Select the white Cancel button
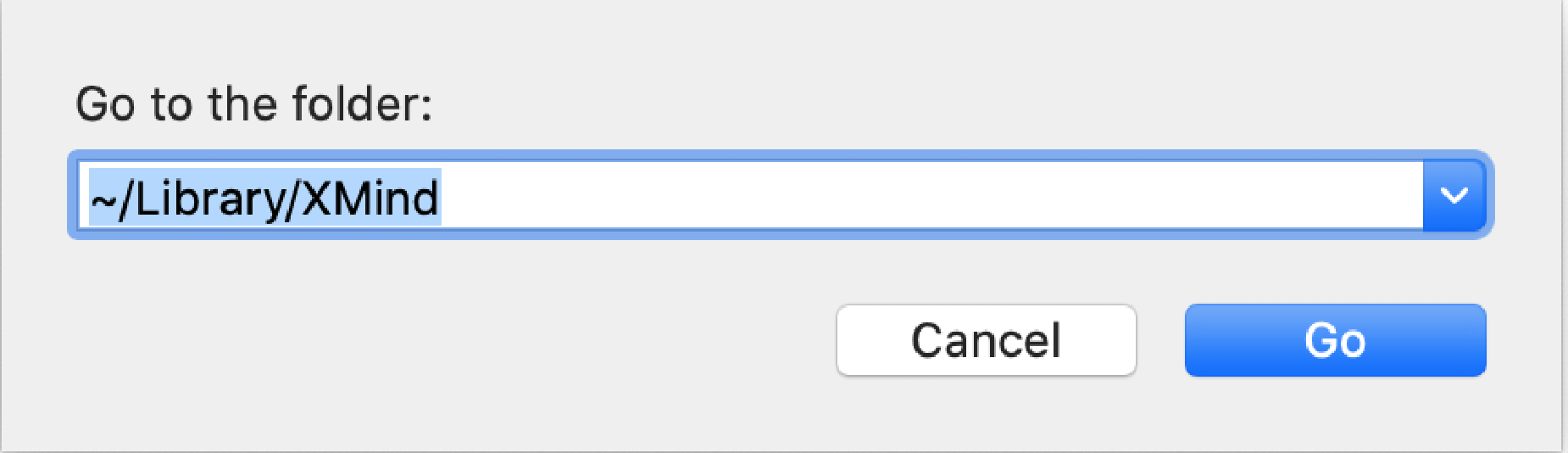Screen dimensions: 1568x453 point(986,340)
